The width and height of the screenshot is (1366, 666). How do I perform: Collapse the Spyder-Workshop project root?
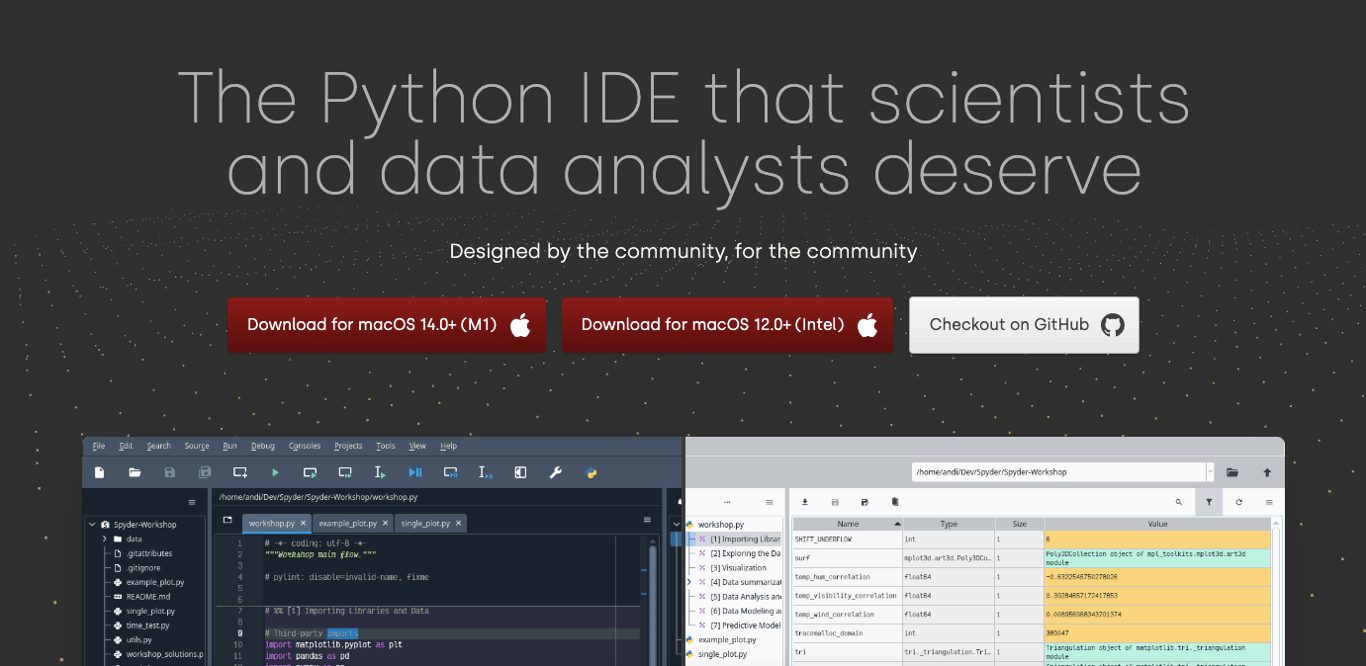pos(92,524)
